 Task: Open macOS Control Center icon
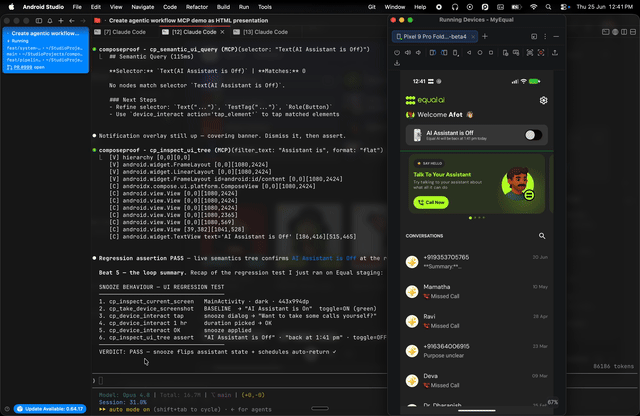pos(565,7)
